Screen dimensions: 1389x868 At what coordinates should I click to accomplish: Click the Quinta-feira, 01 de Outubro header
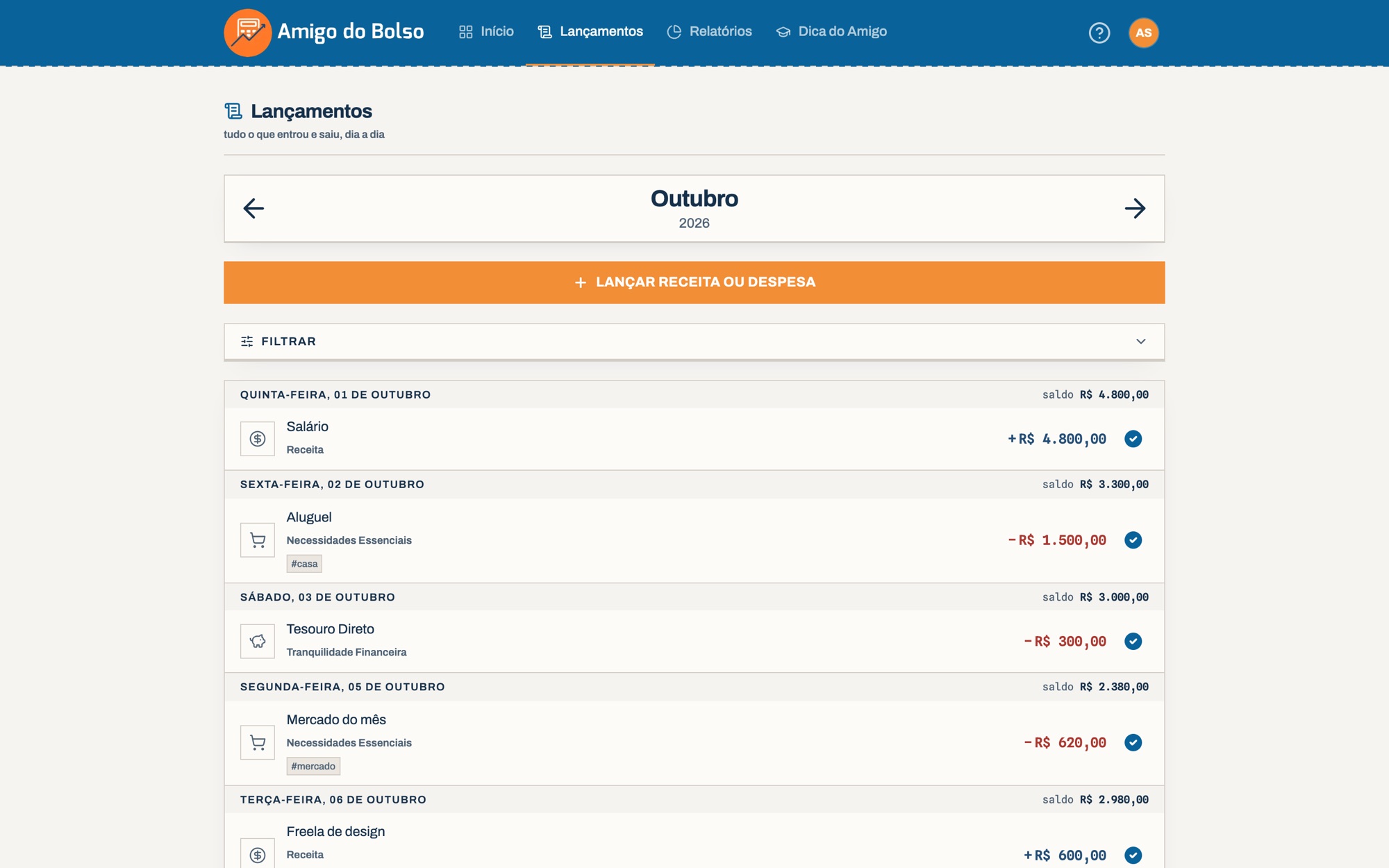pos(335,395)
